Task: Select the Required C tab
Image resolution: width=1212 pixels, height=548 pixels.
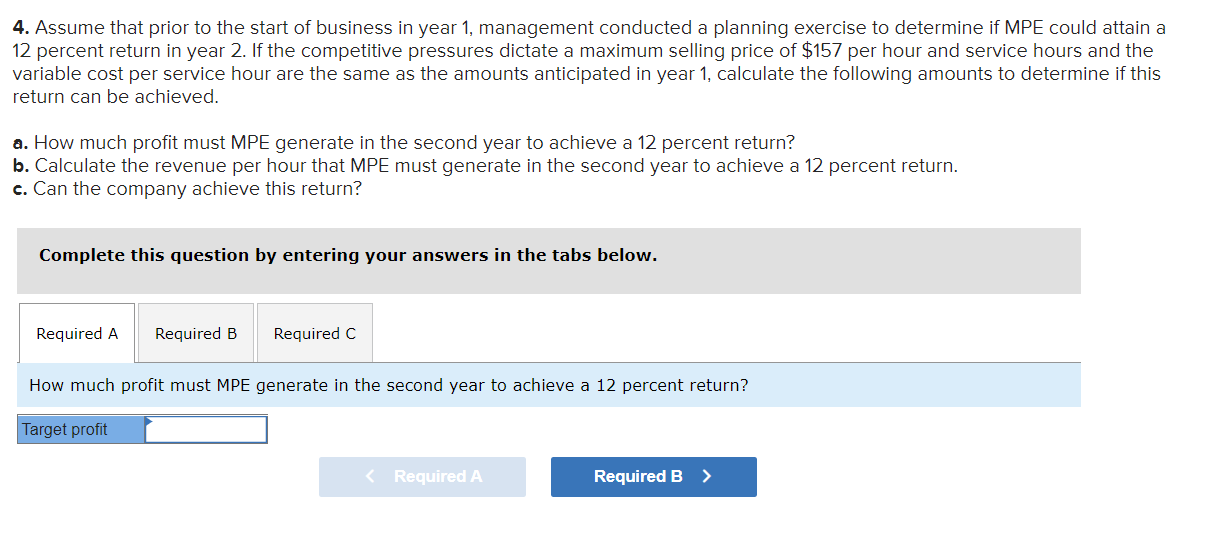Action: point(314,334)
